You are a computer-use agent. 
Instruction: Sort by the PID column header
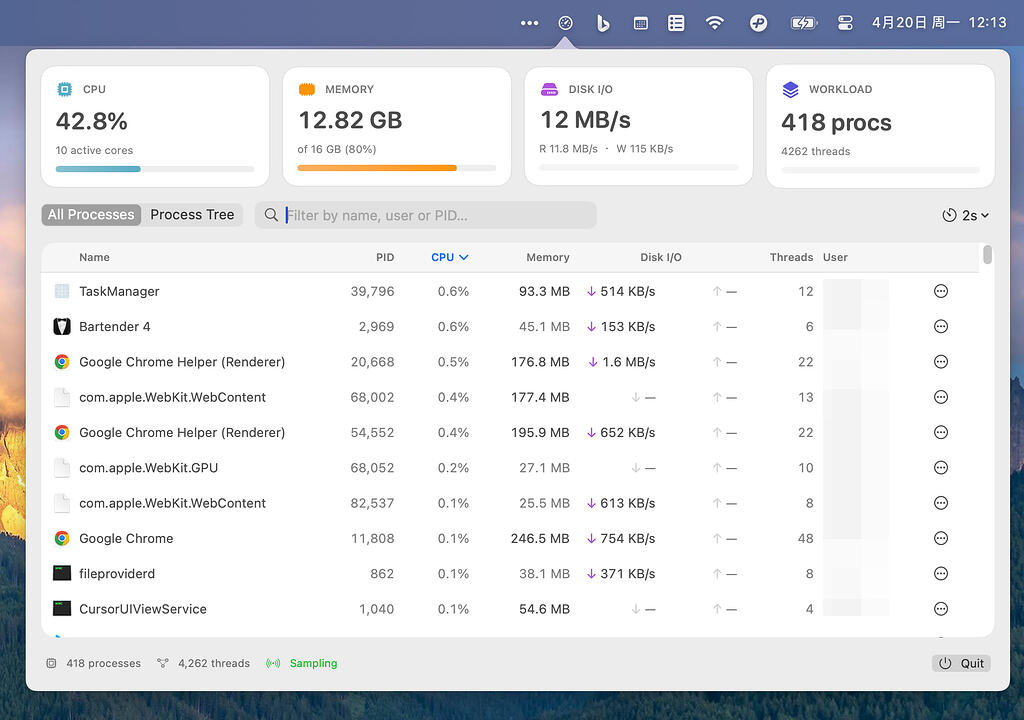click(x=385, y=257)
